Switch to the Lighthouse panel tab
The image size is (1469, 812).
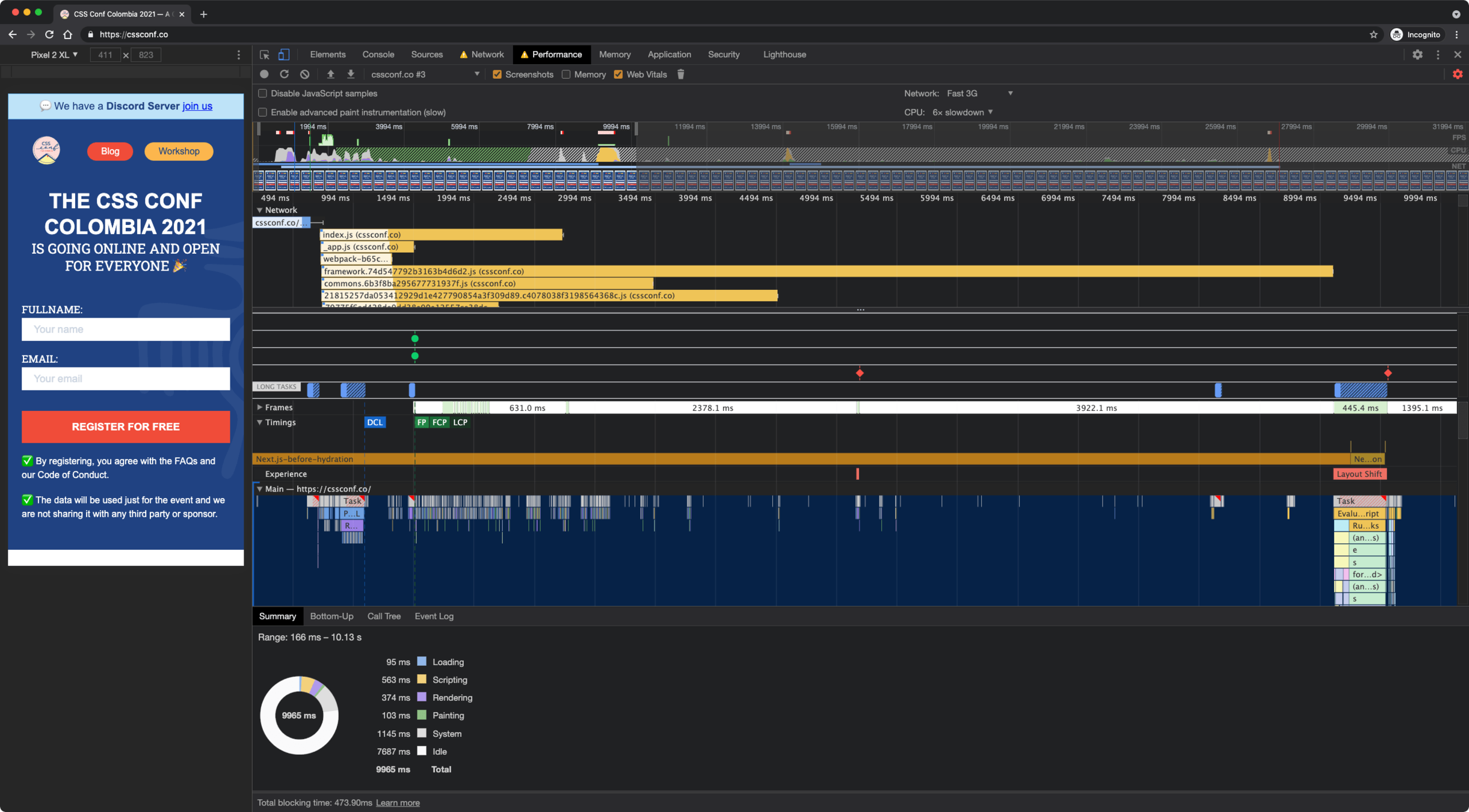(784, 55)
